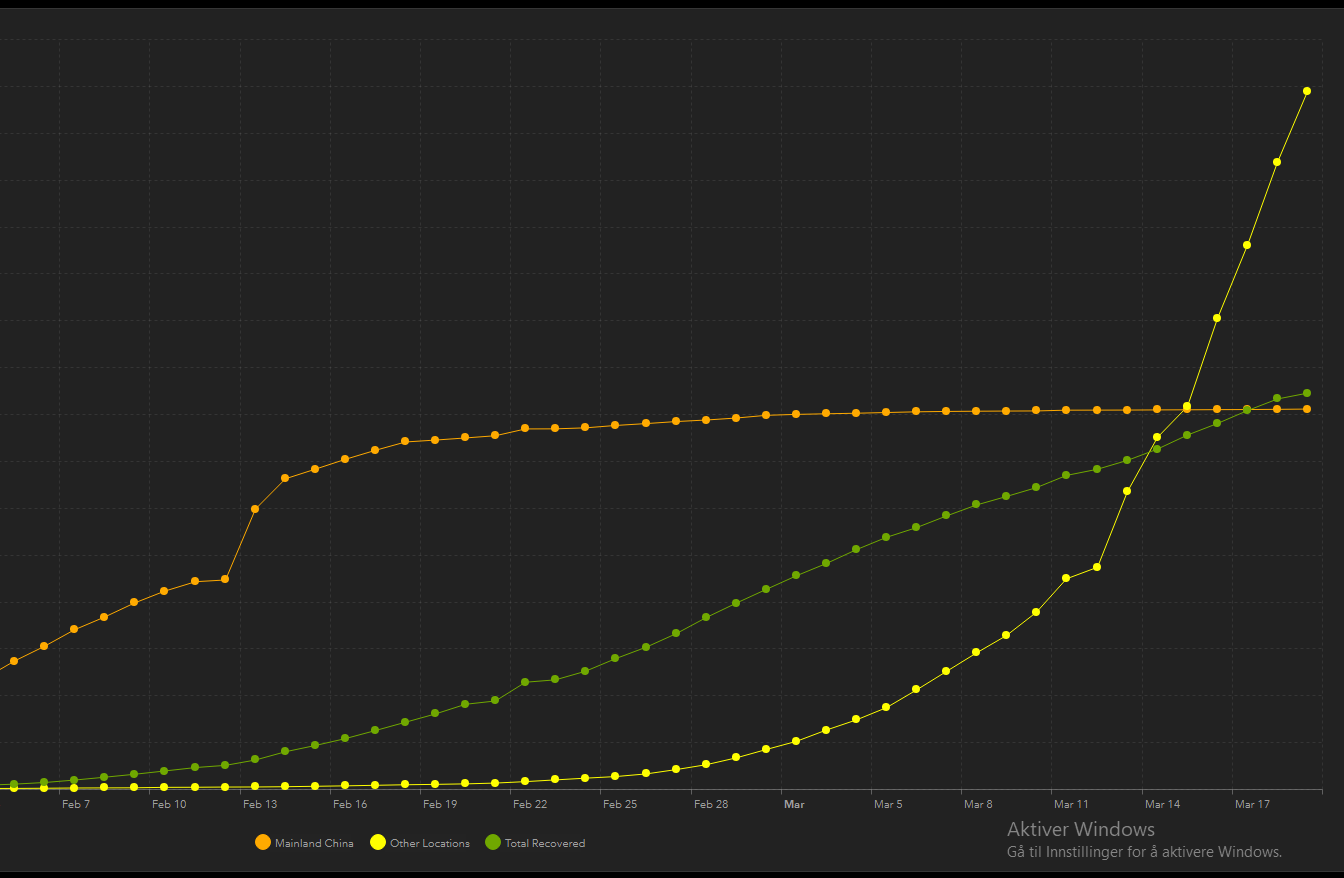Click the Feb 7 axis label
The width and height of the screenshot is (1344, 878).
(76, 804)
